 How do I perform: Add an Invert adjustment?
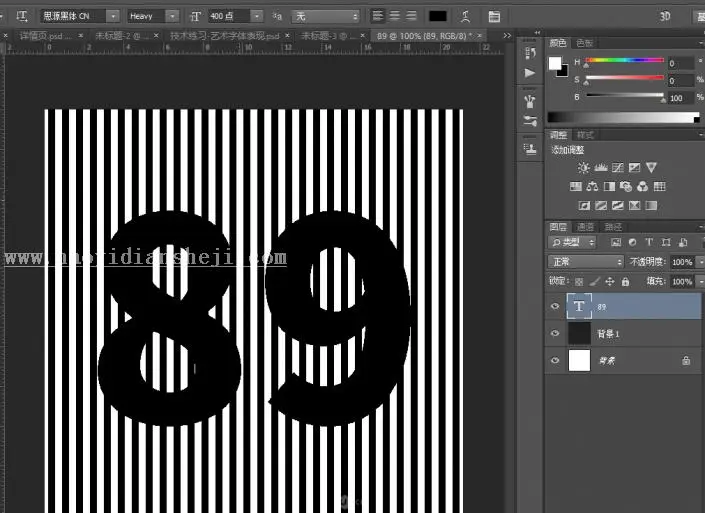coord(584,205)
